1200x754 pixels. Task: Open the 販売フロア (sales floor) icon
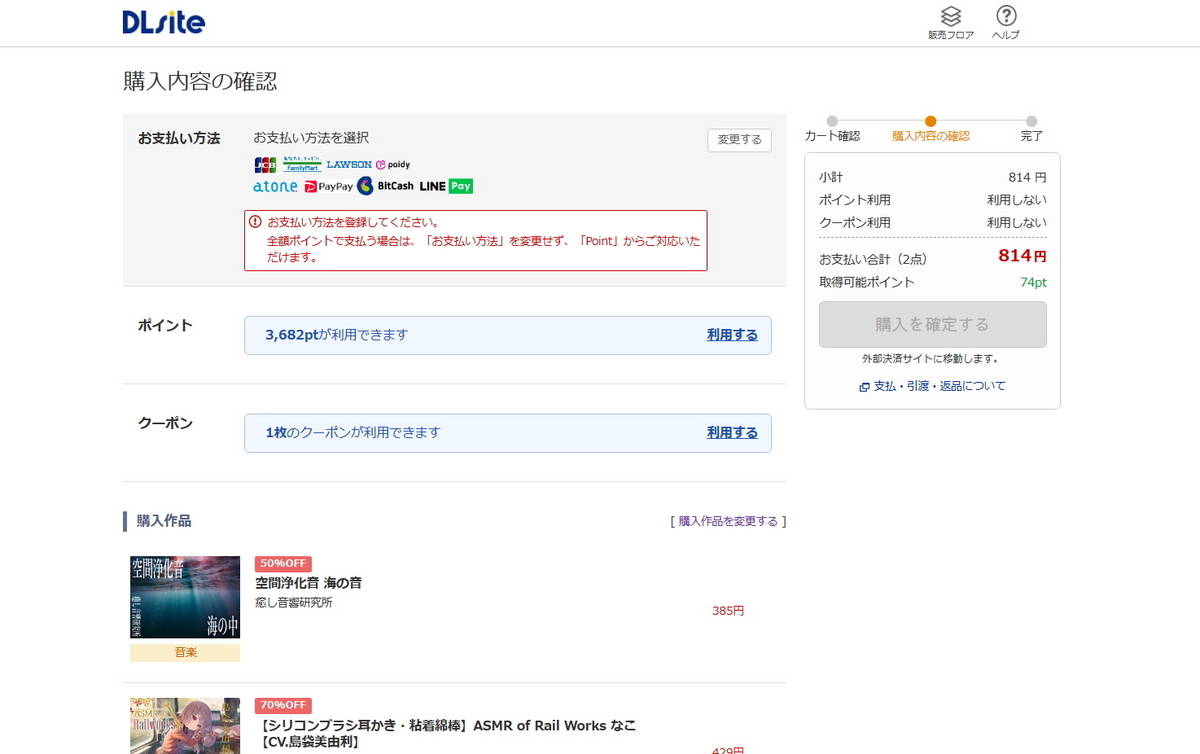coord(951,22)
